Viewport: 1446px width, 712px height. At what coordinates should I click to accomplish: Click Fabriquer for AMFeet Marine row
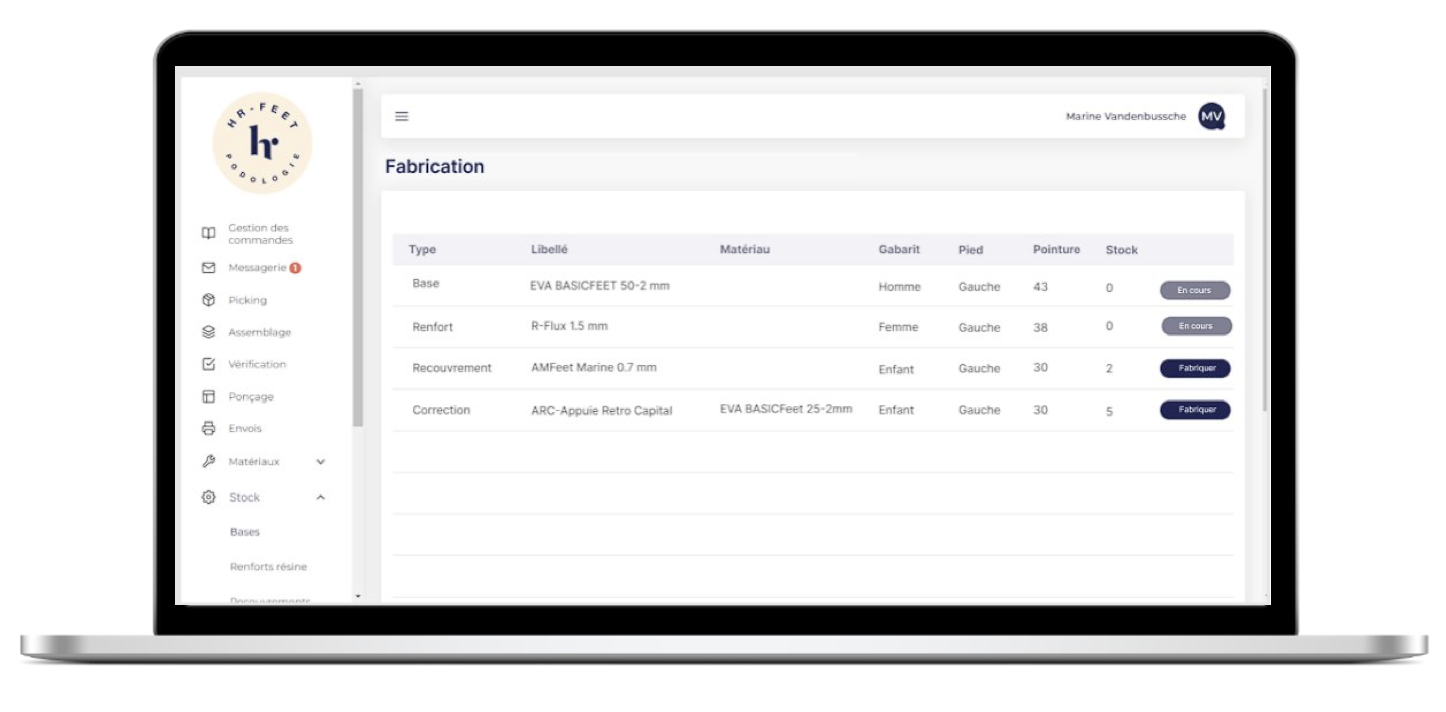(1195, 368)
